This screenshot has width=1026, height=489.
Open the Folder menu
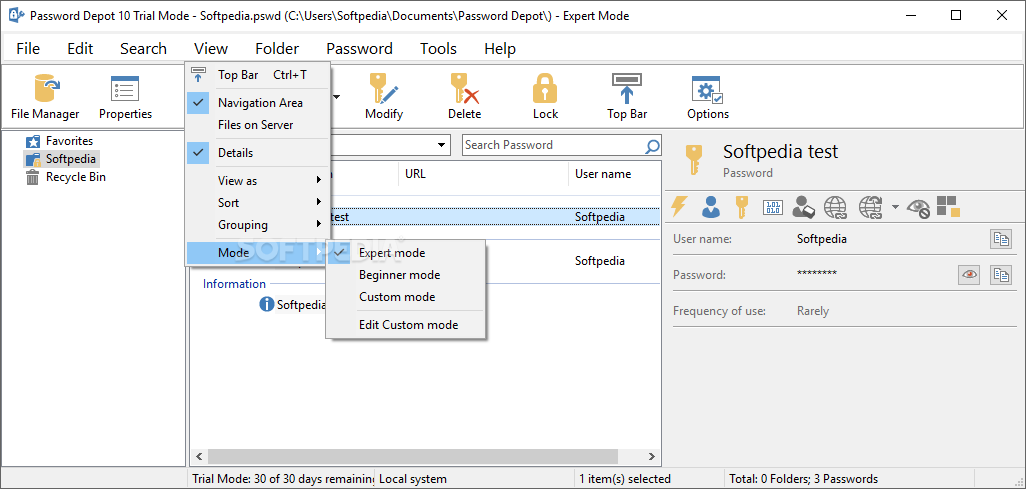(277, 48)
